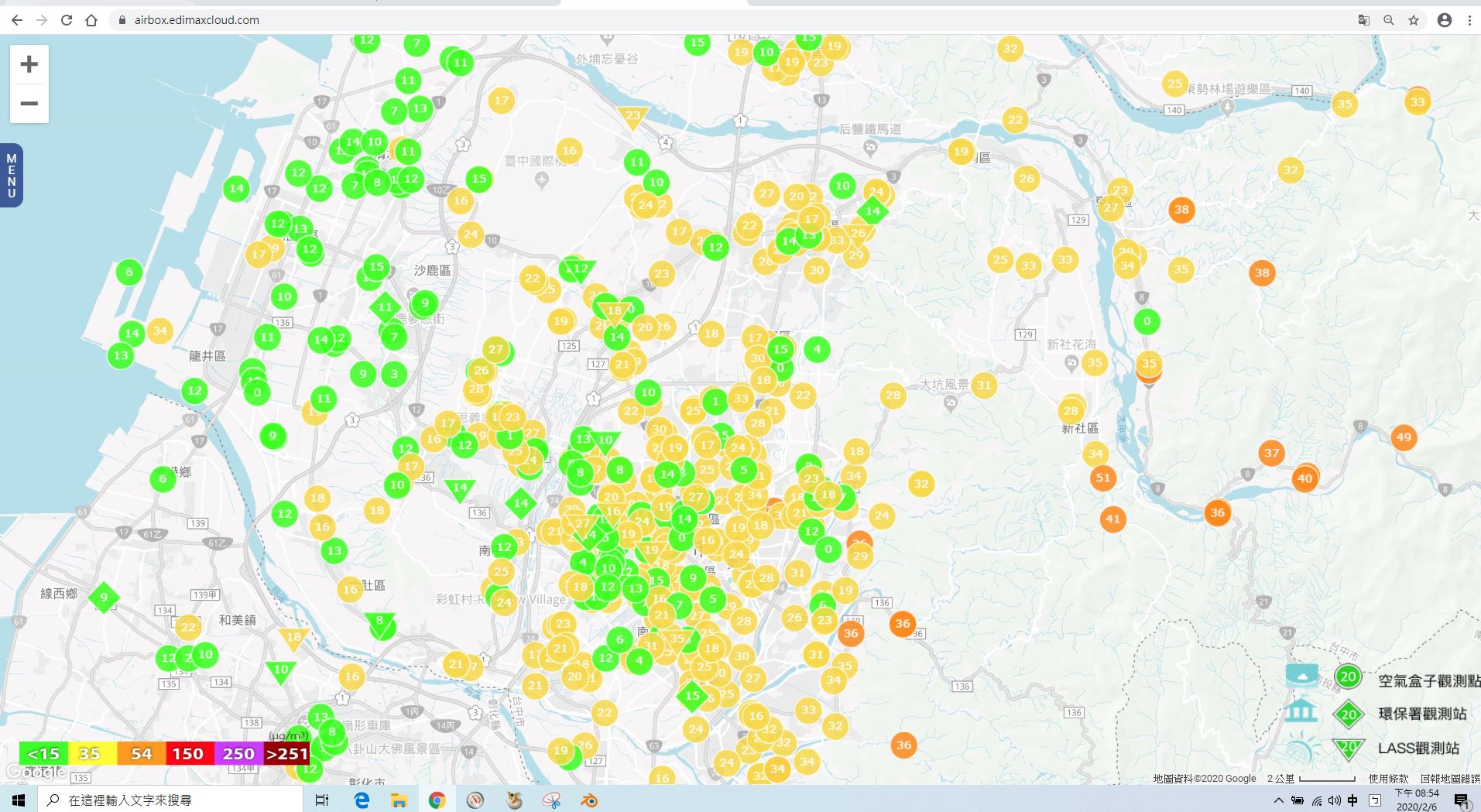Switch to Chrome on the taskbar

(x=437, y=800)
